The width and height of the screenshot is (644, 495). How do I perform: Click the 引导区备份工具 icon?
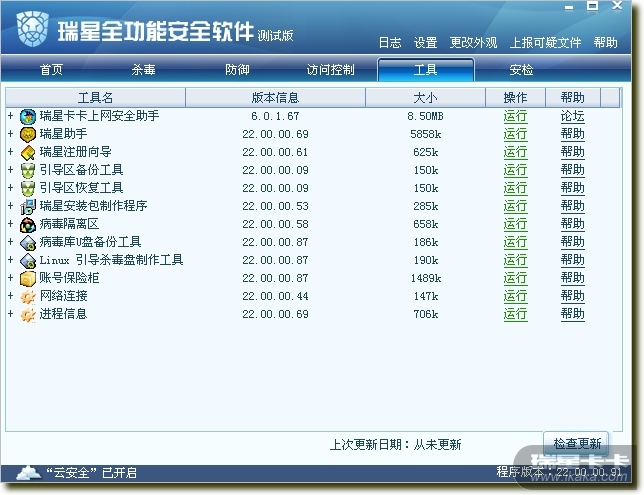[28, 170]
